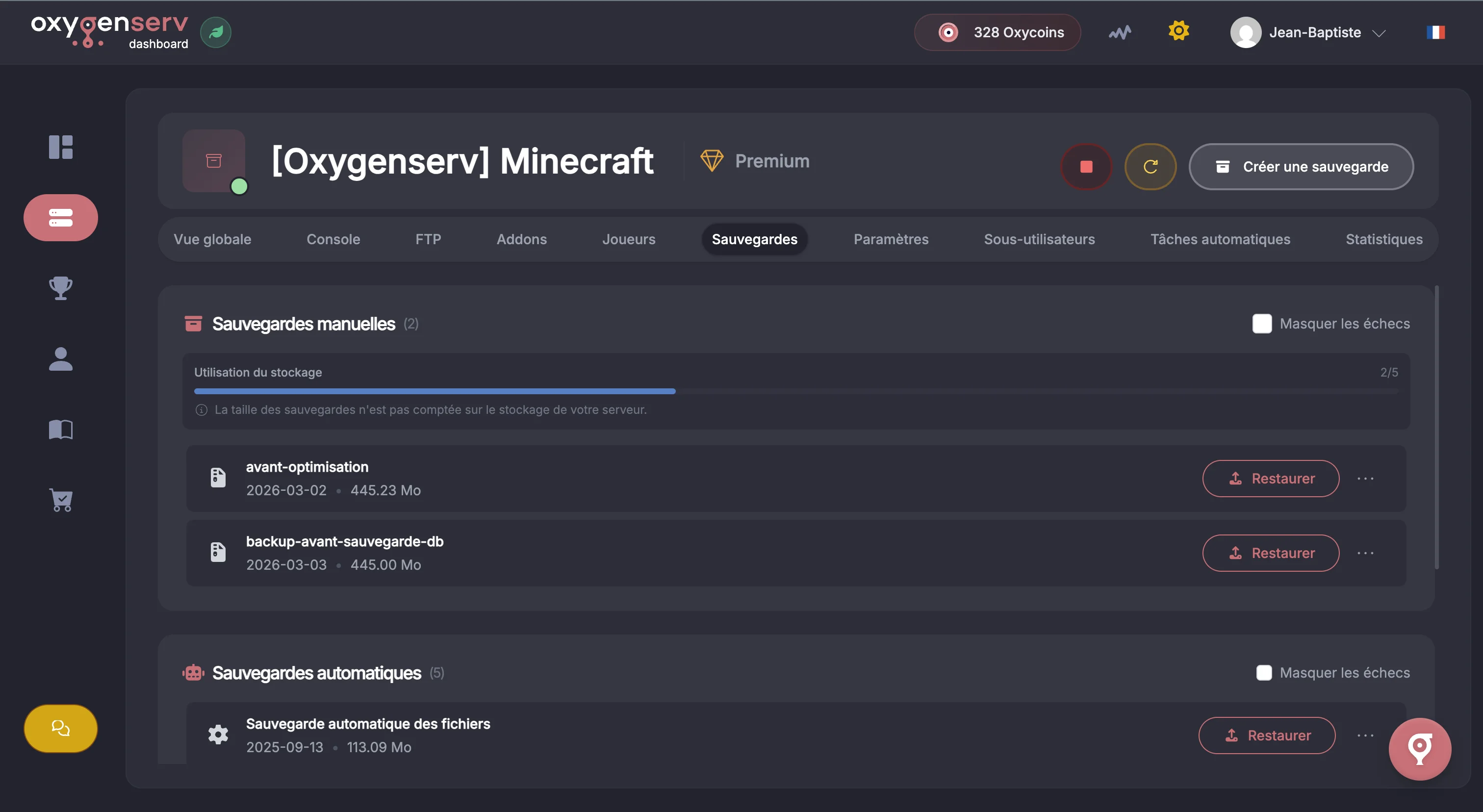
Task: Click the French flag language selector
Action: click(x=1435, y=32)
